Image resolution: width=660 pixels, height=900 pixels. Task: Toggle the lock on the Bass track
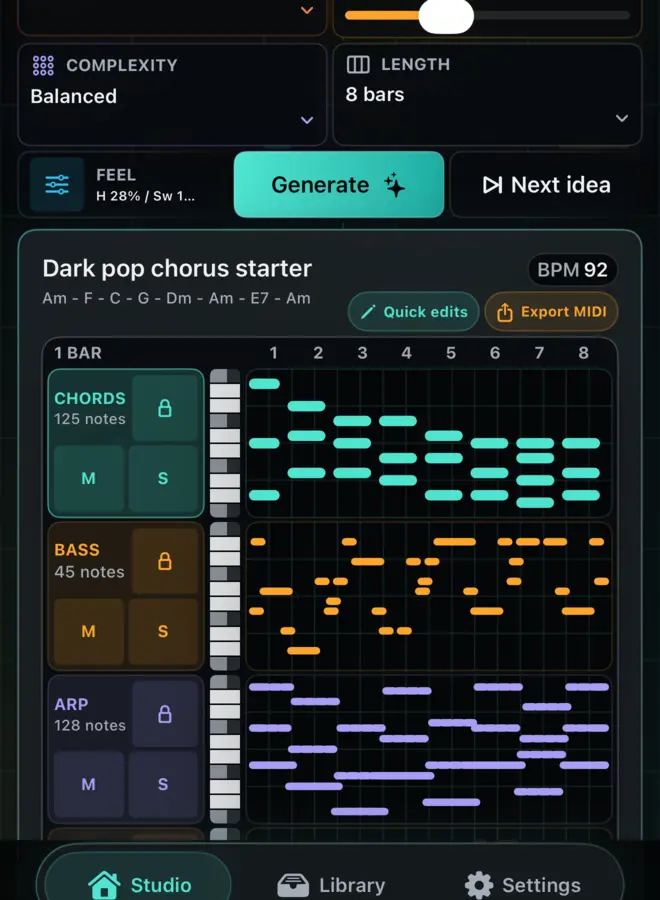[x=165, y=561]
